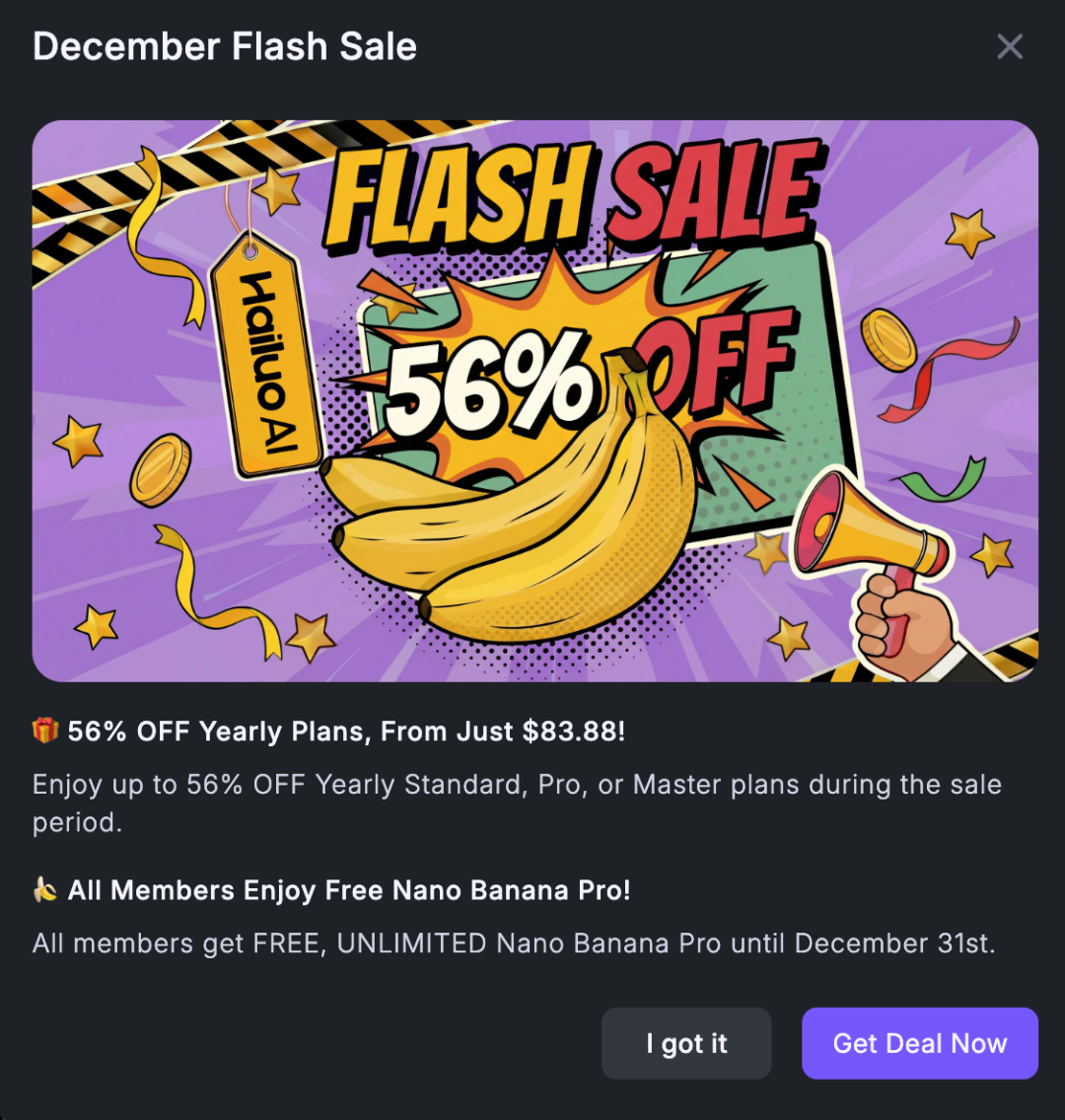Screen dimensions: 1065x1120
Task: Click the "56% OFF Yearly Plans" heading
Action: (x=346, y=732)
